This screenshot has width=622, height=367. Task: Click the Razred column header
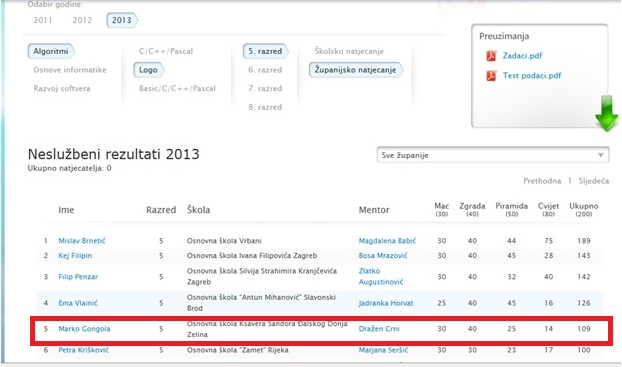pos(161,210)
